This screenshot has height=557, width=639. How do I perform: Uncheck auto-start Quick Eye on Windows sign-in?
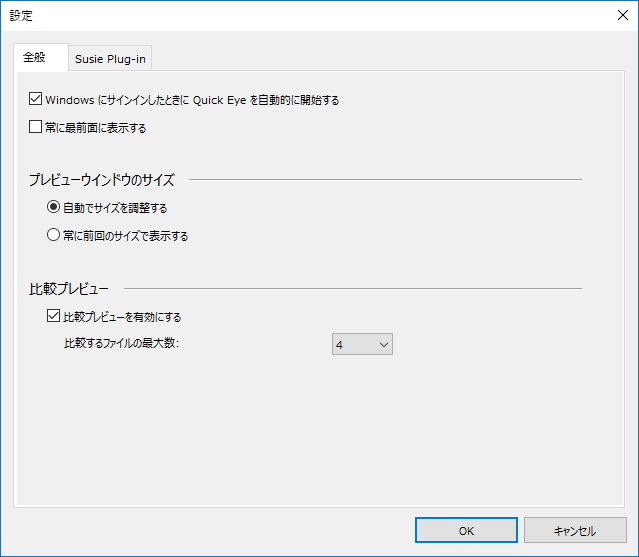point(35,99)
